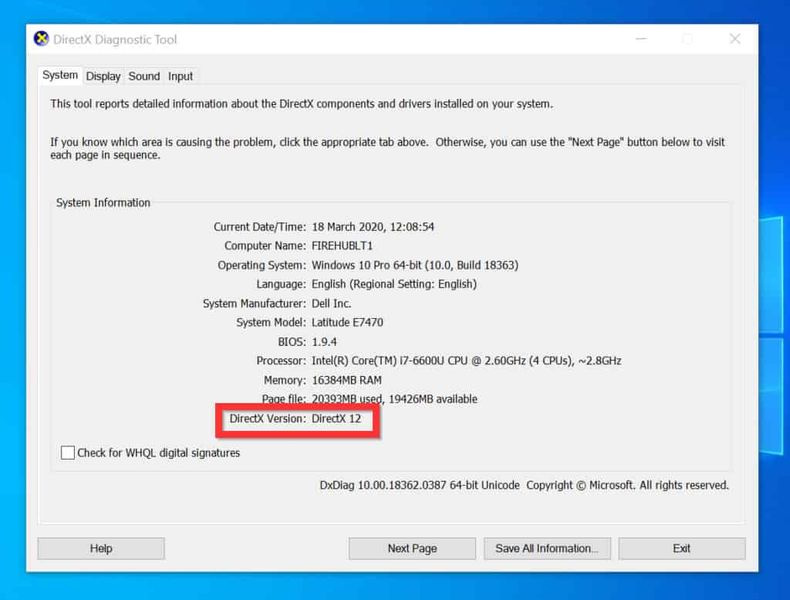This screenshot has width=790, height=600.
Task: Click Save All Information button
Action: [x=547, y=548]
